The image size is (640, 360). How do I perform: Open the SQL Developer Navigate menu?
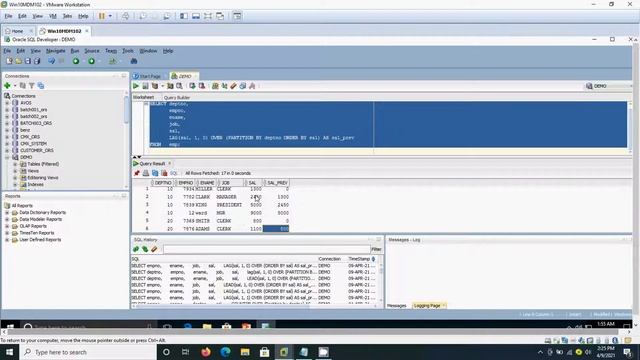[56, 51]
